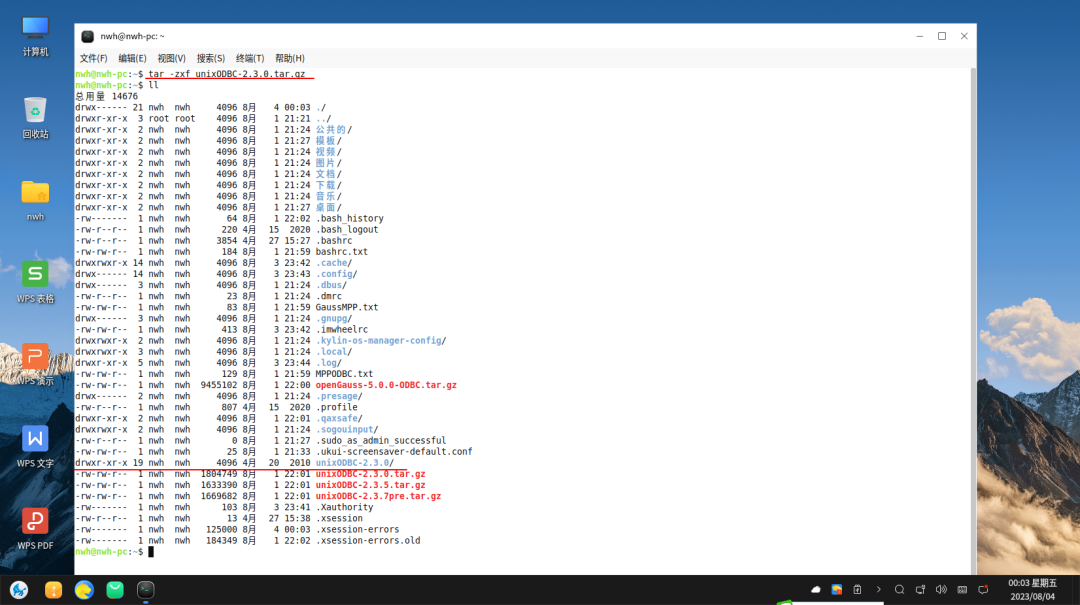1080x605 pixels.
Task: Click the unixODBC-2.3.0.tar.gz filename
Action: (371, 474)
